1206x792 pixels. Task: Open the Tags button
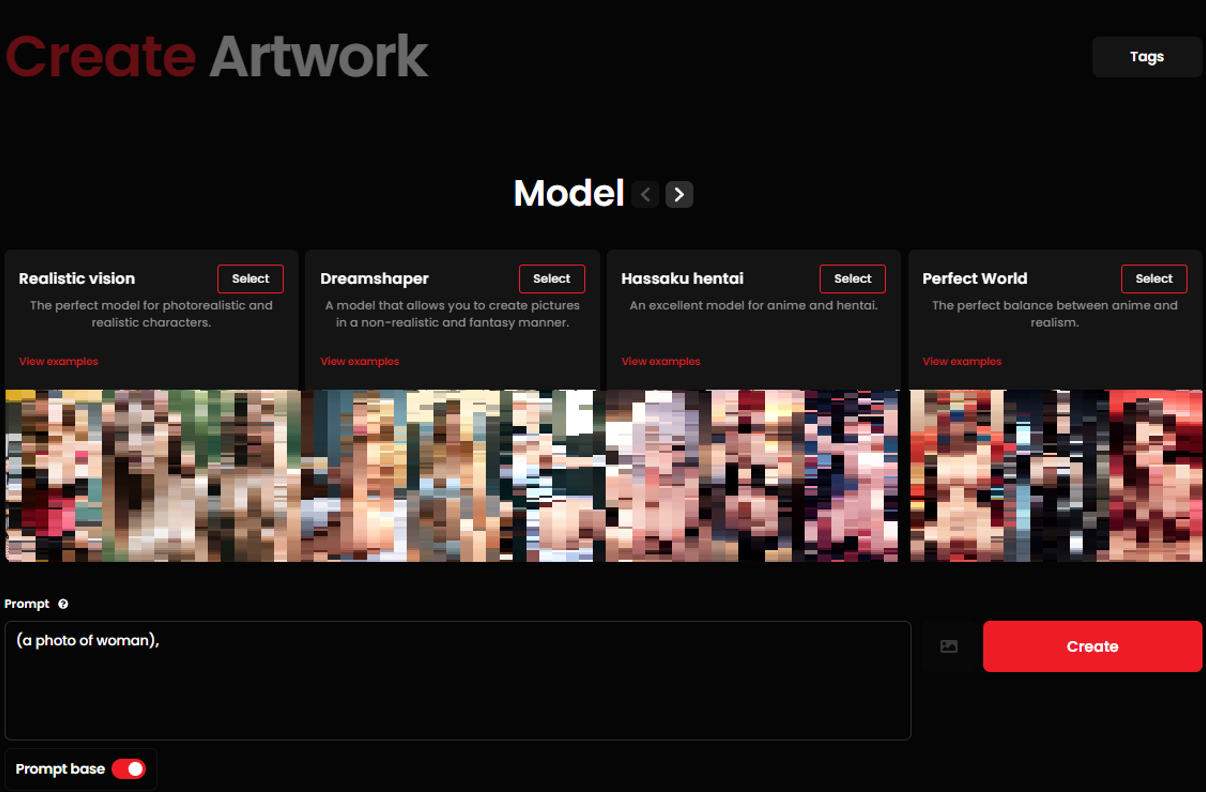1147,57
